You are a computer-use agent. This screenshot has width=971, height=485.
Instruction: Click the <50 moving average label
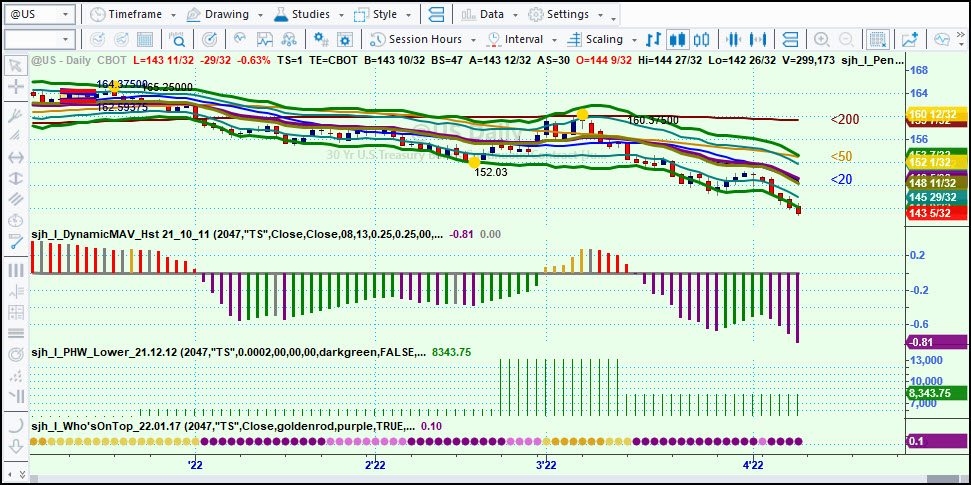[842, 156]
